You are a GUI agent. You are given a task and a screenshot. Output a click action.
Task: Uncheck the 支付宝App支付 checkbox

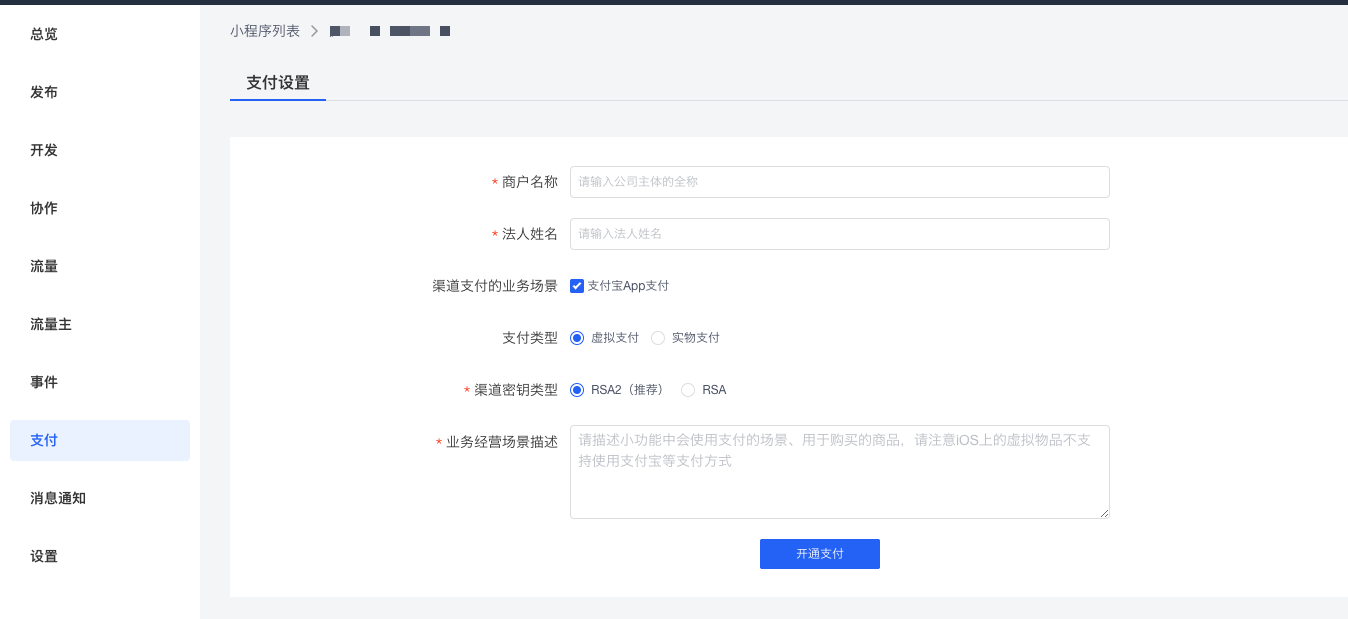pos(577,285)
